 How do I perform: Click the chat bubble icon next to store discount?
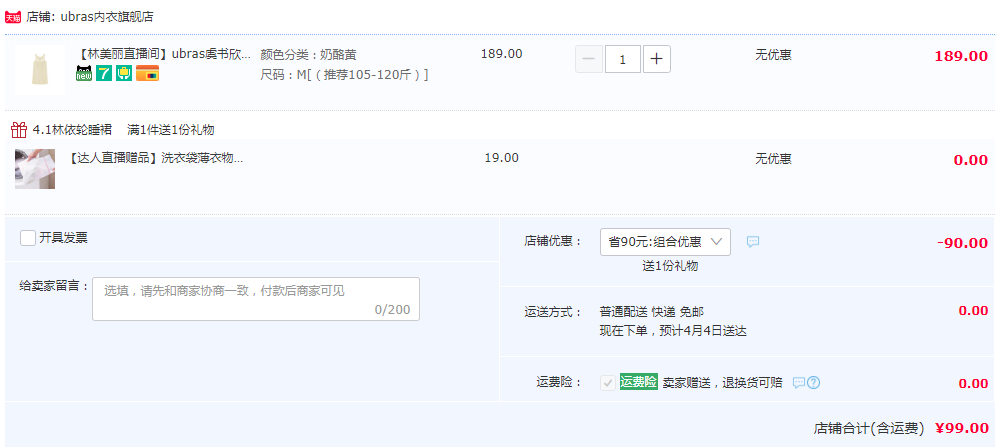coord(753,242)
